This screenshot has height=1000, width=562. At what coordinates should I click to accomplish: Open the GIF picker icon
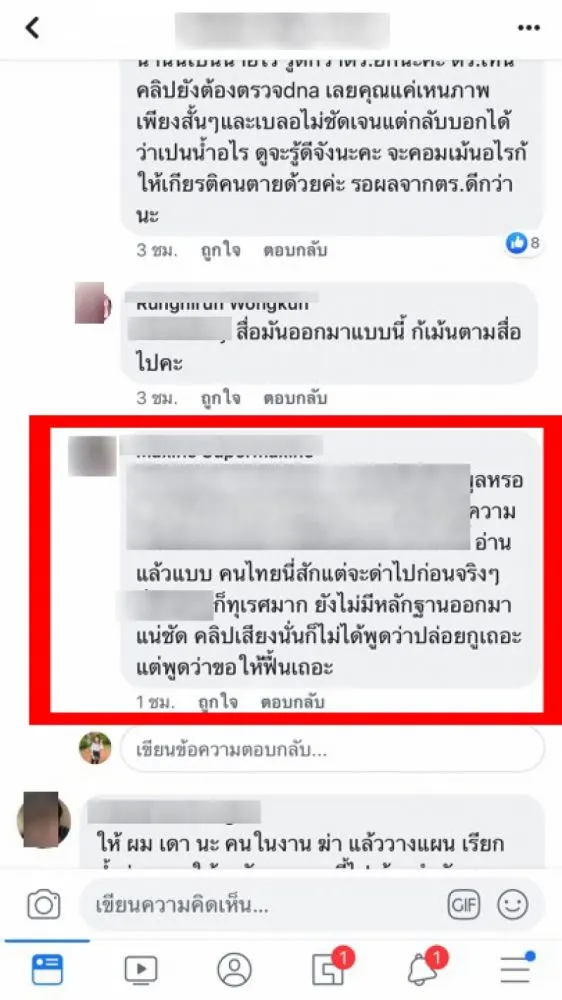[463, 905]
